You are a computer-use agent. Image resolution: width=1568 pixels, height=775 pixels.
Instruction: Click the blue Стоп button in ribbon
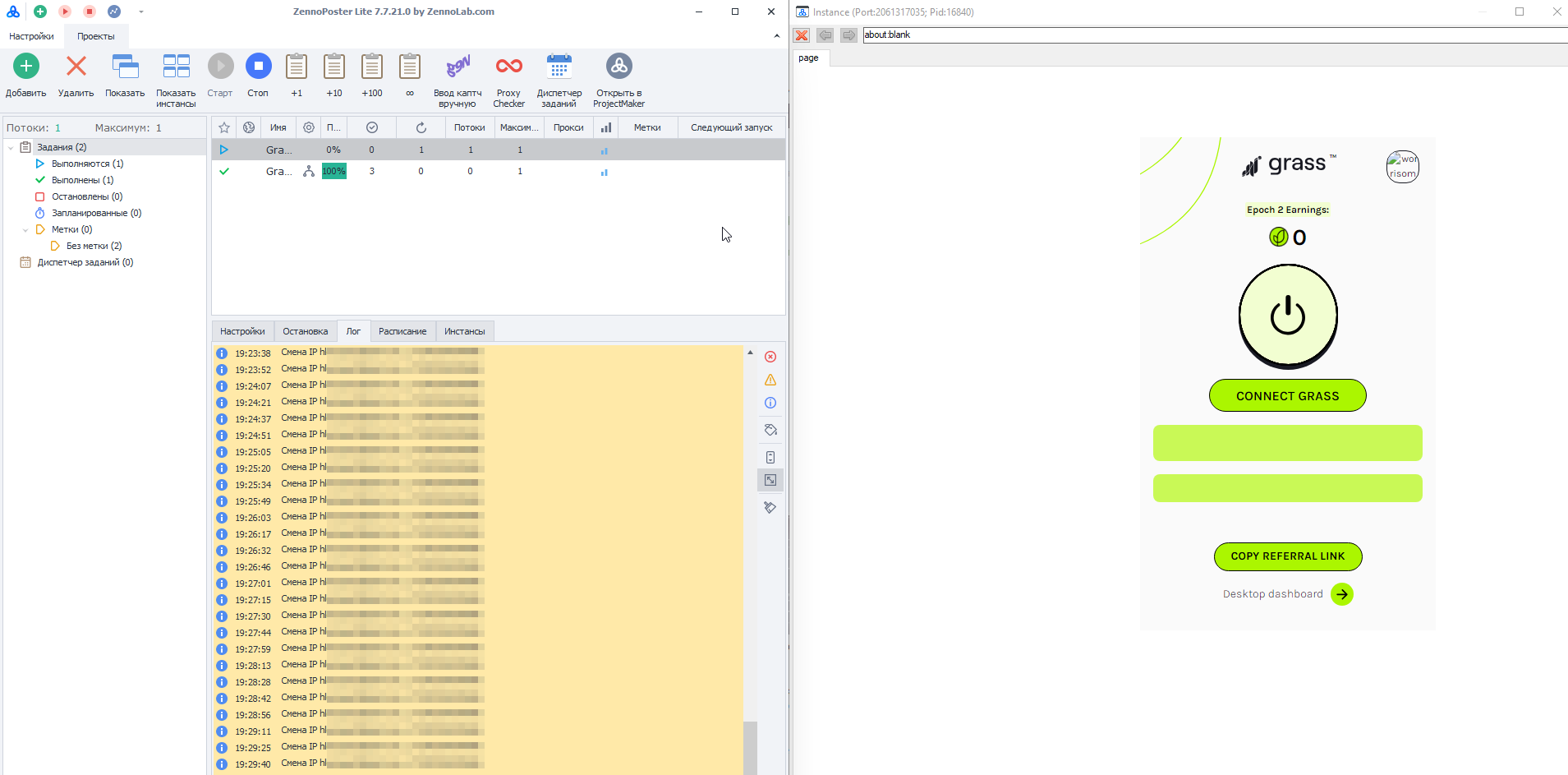[258, 66]
